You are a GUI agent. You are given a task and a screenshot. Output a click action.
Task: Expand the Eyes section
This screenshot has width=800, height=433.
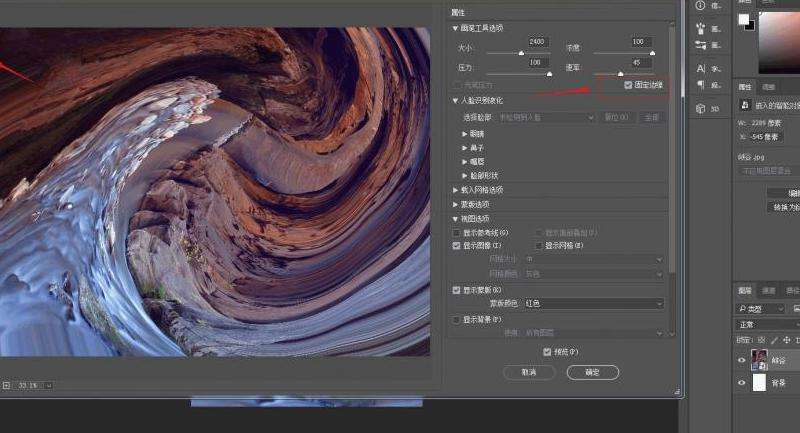click(464, 134)
